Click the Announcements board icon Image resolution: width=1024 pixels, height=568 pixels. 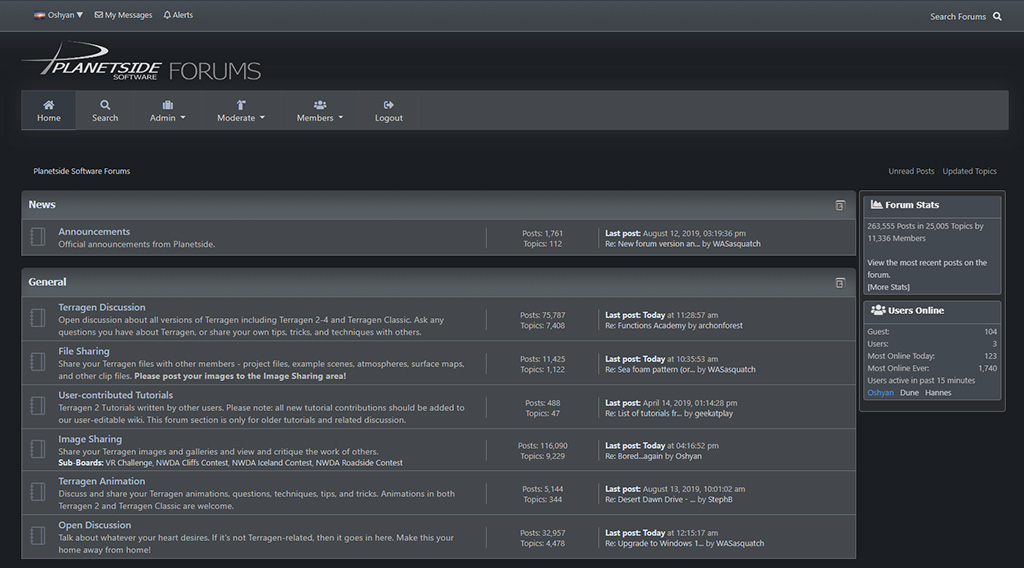38,236
